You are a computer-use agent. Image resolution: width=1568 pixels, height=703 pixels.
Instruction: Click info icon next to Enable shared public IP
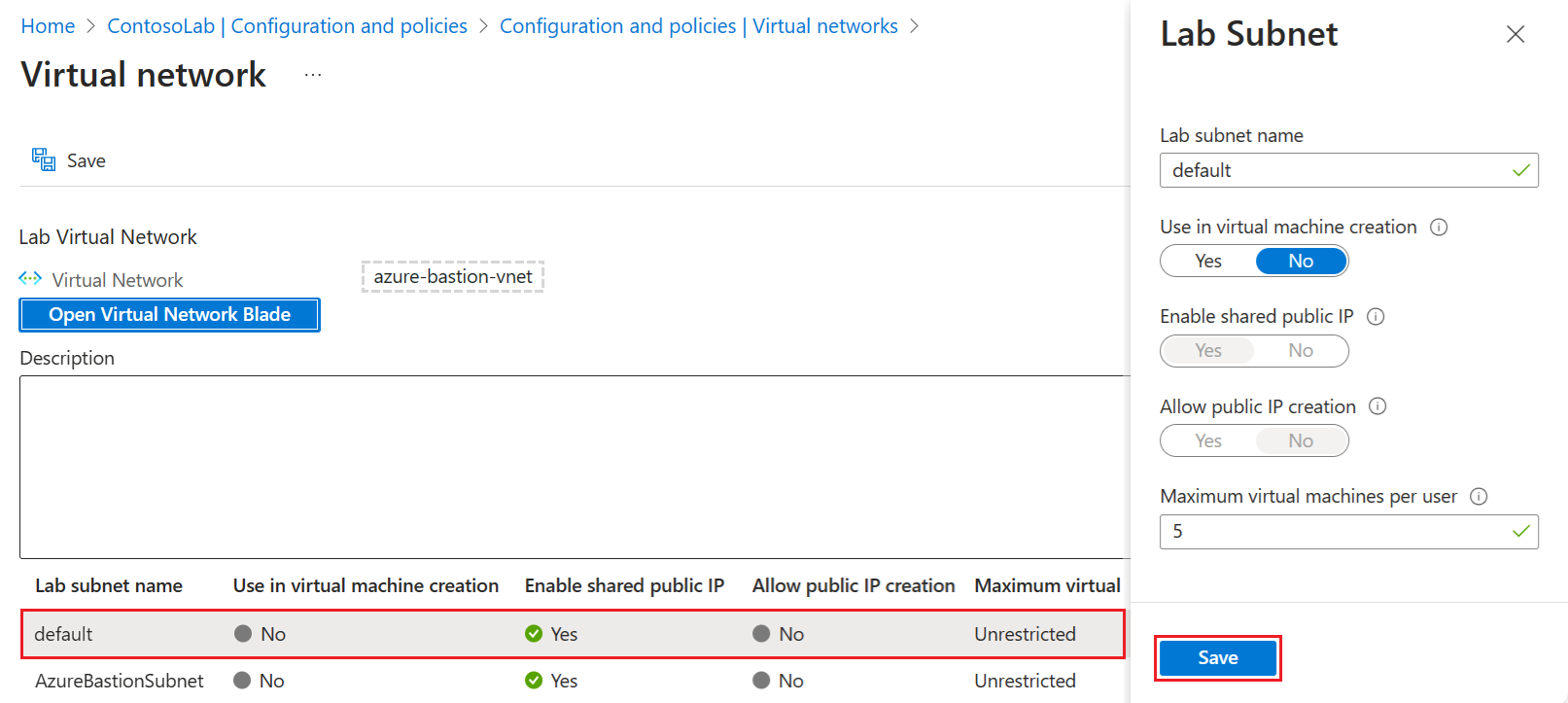(x=1376, y=316)
